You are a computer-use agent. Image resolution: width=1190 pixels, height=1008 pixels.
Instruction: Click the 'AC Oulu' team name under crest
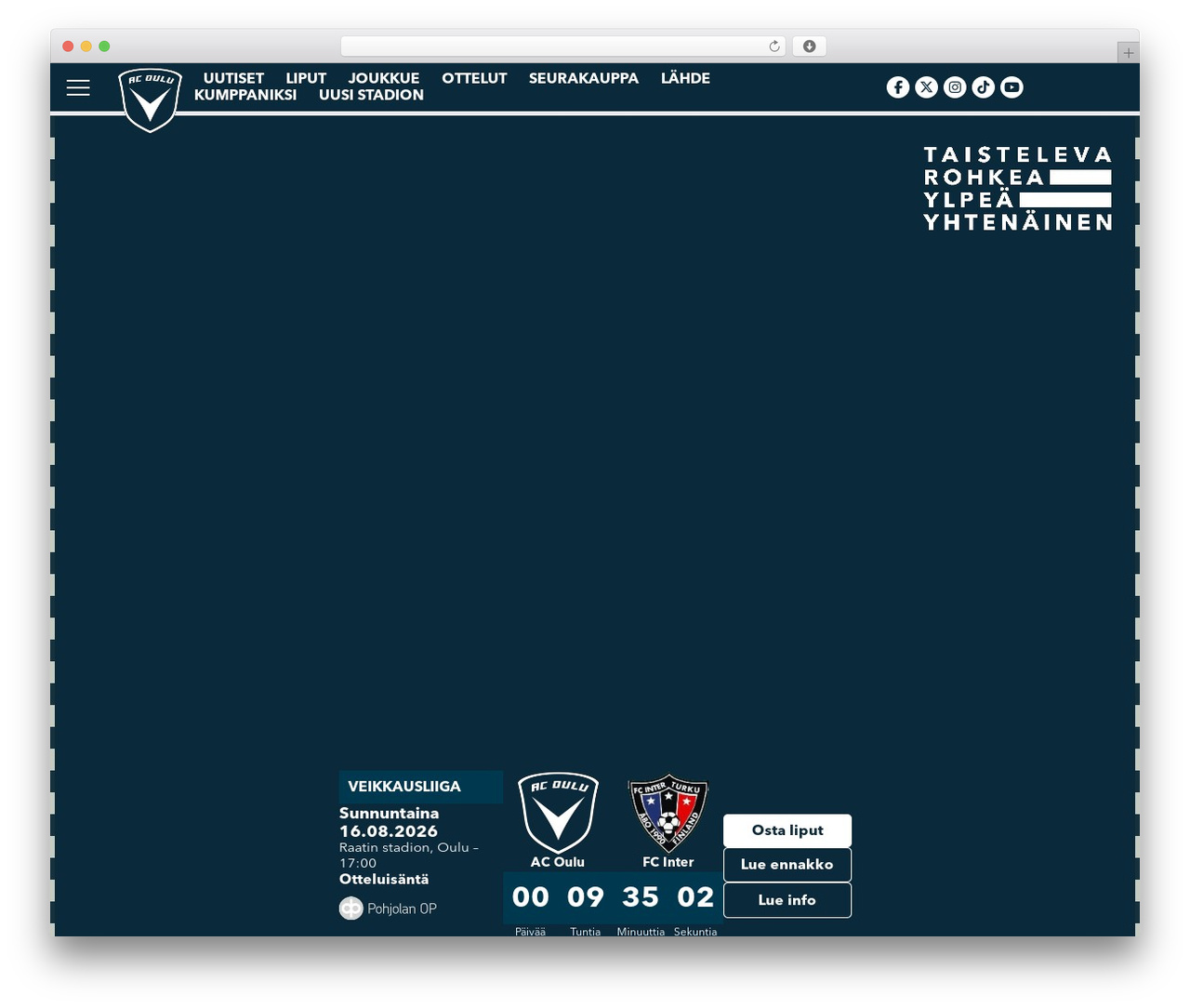click(558, 862)
